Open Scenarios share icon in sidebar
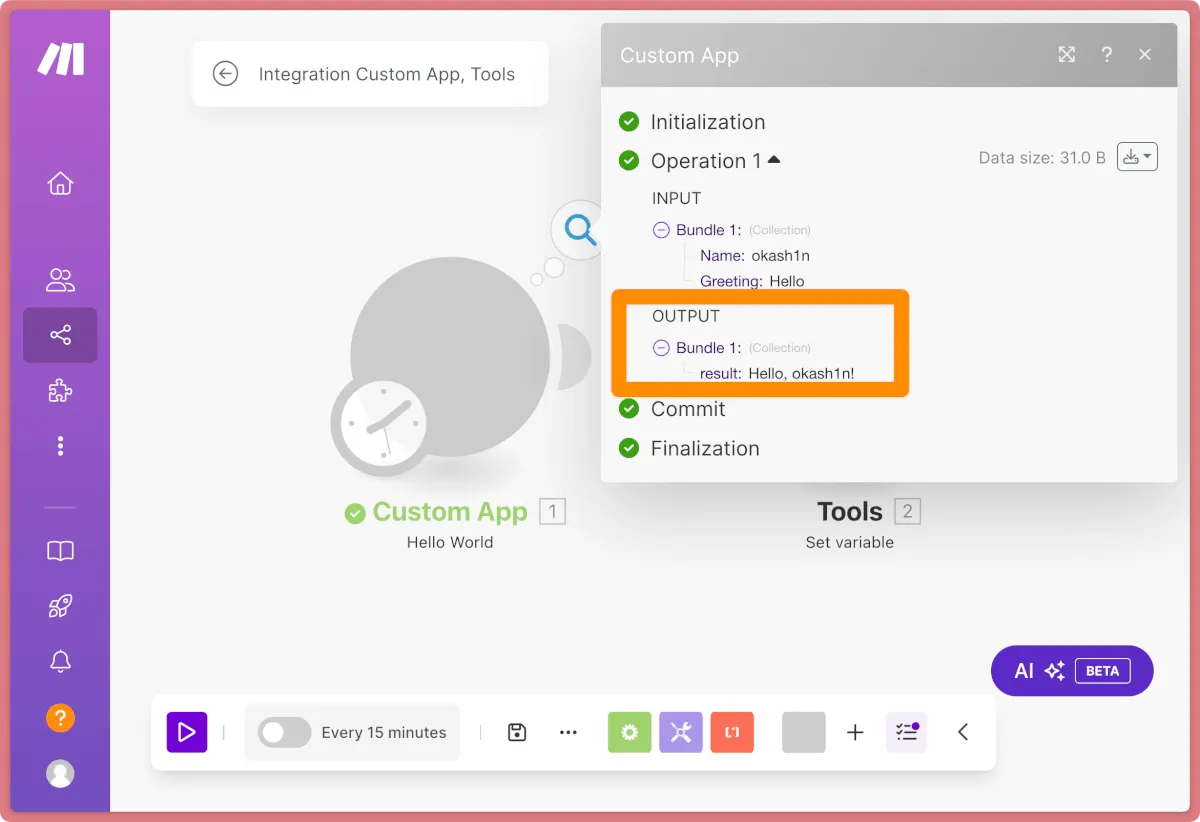Screen dimensions: 1200x822 (60, 335)
